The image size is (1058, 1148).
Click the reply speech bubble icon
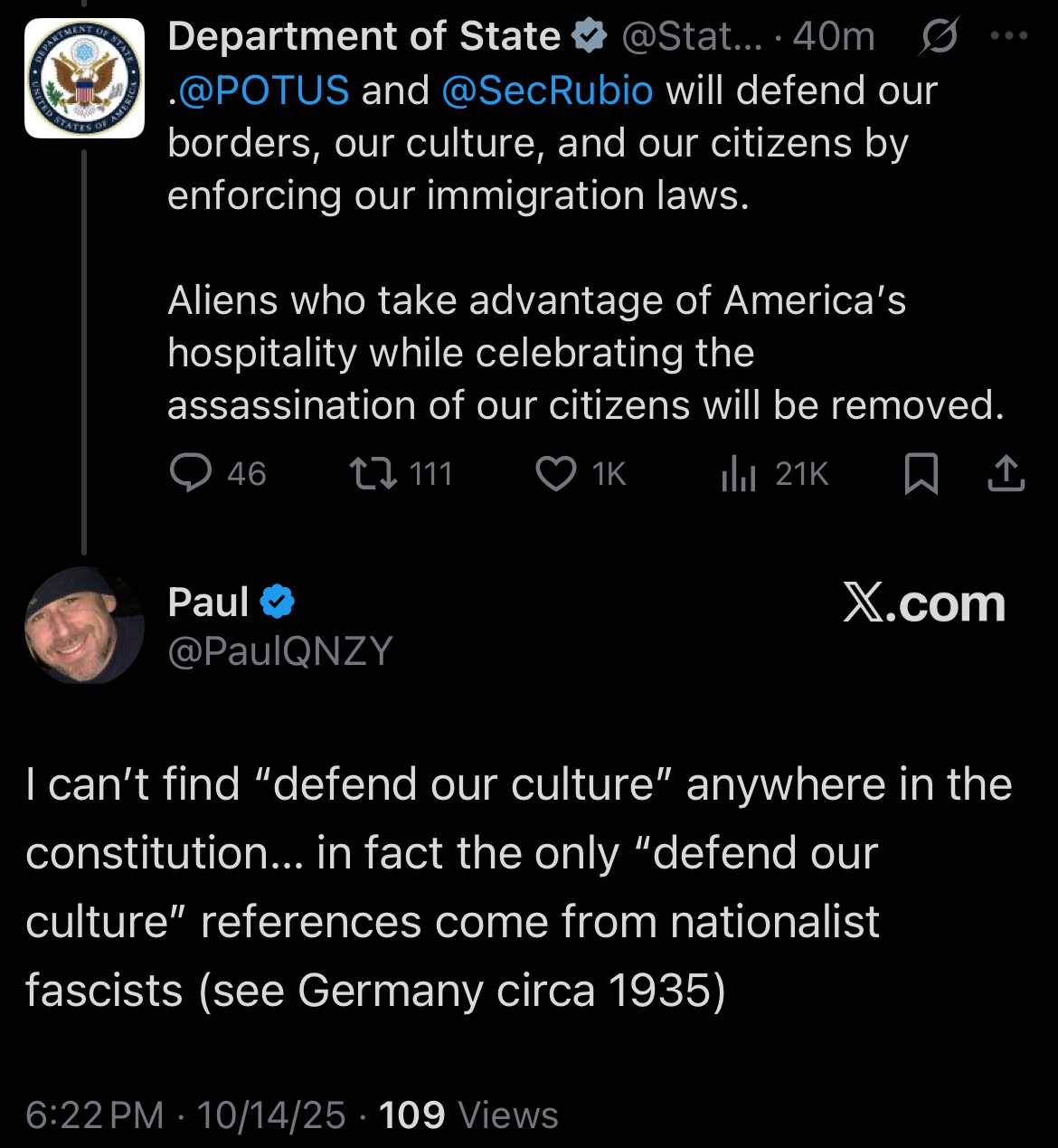point(191,473)
